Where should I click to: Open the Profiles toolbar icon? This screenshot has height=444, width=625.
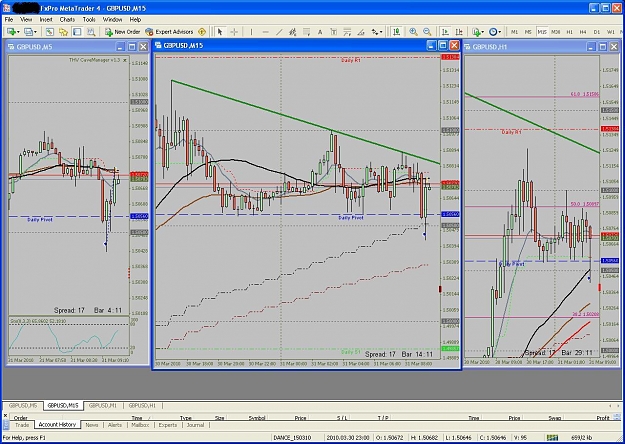(28, 32)
